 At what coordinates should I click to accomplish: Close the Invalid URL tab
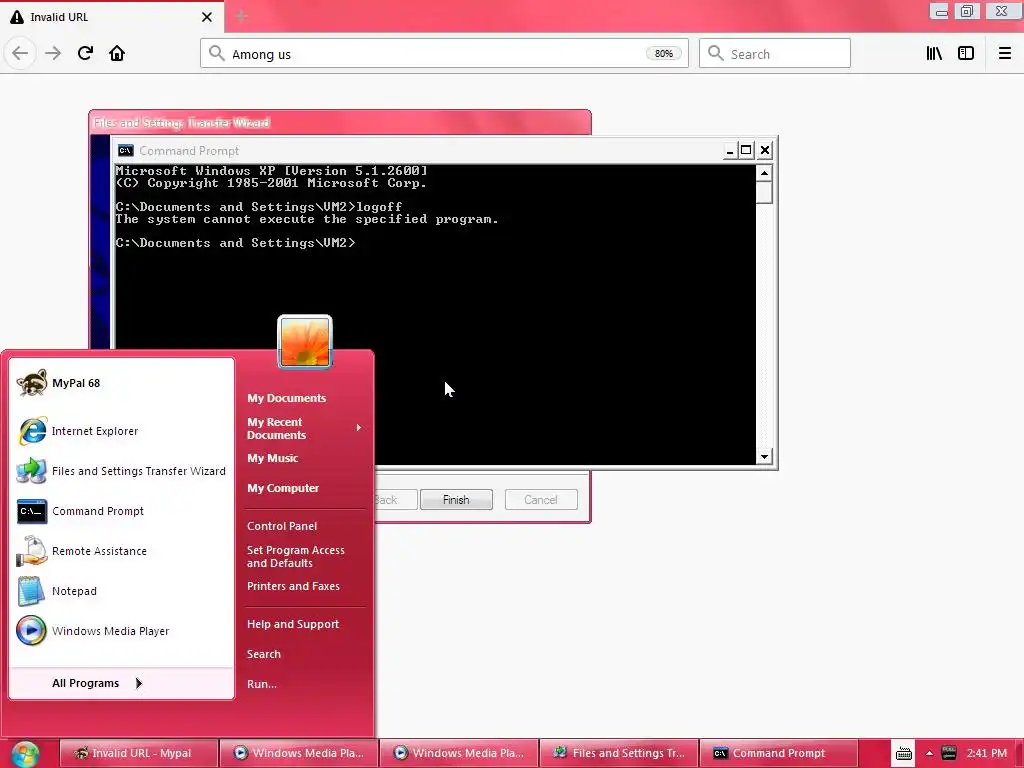(207, 17)
